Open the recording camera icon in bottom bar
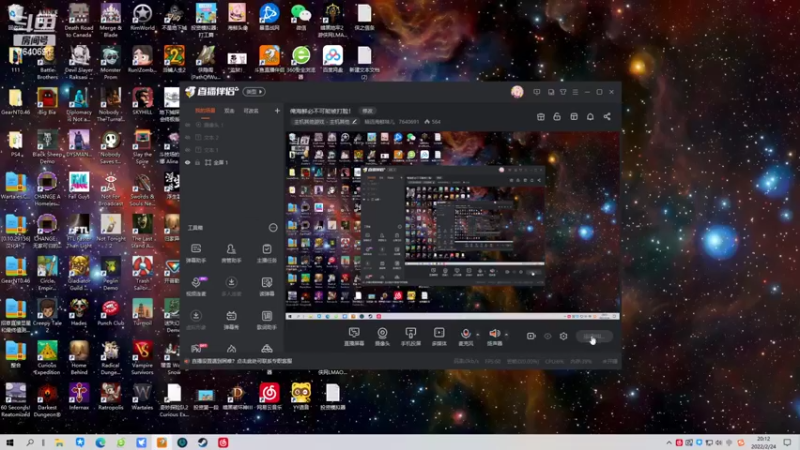Viewport: 800px width, 450px height. tap(531, 336)
